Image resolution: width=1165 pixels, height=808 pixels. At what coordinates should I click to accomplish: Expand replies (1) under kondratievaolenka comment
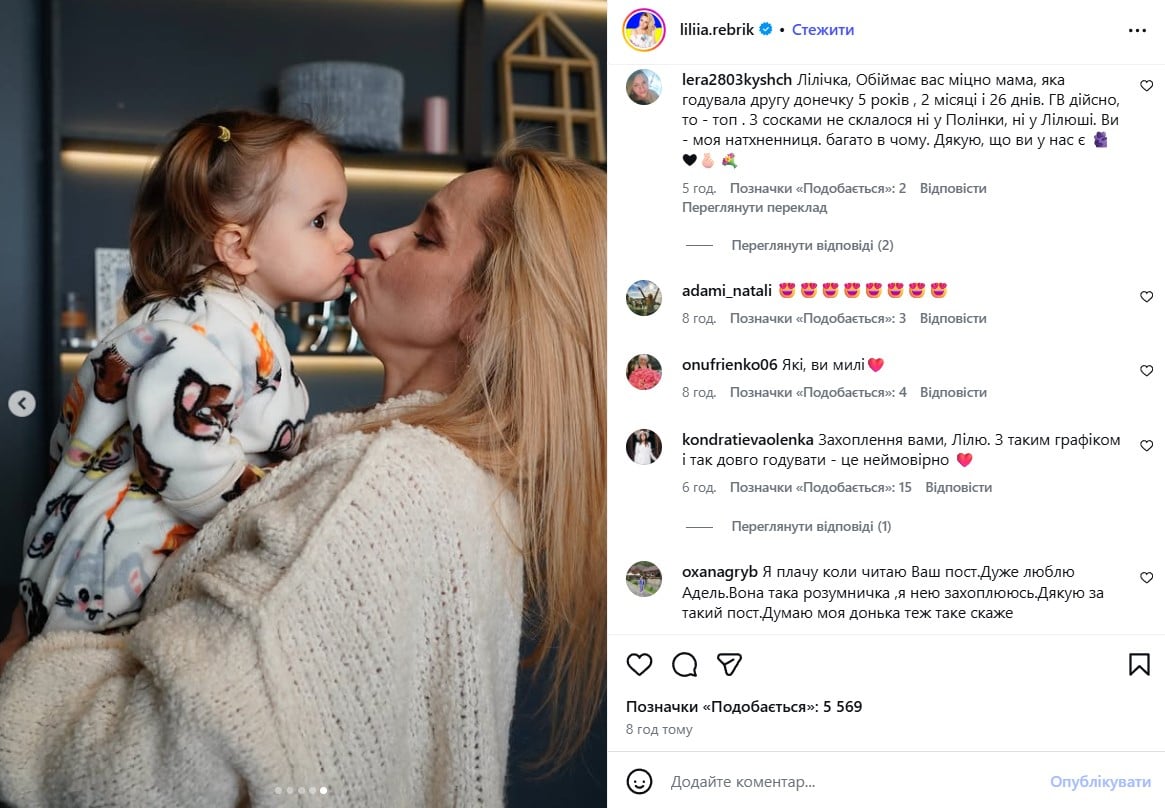pos(811,526)
